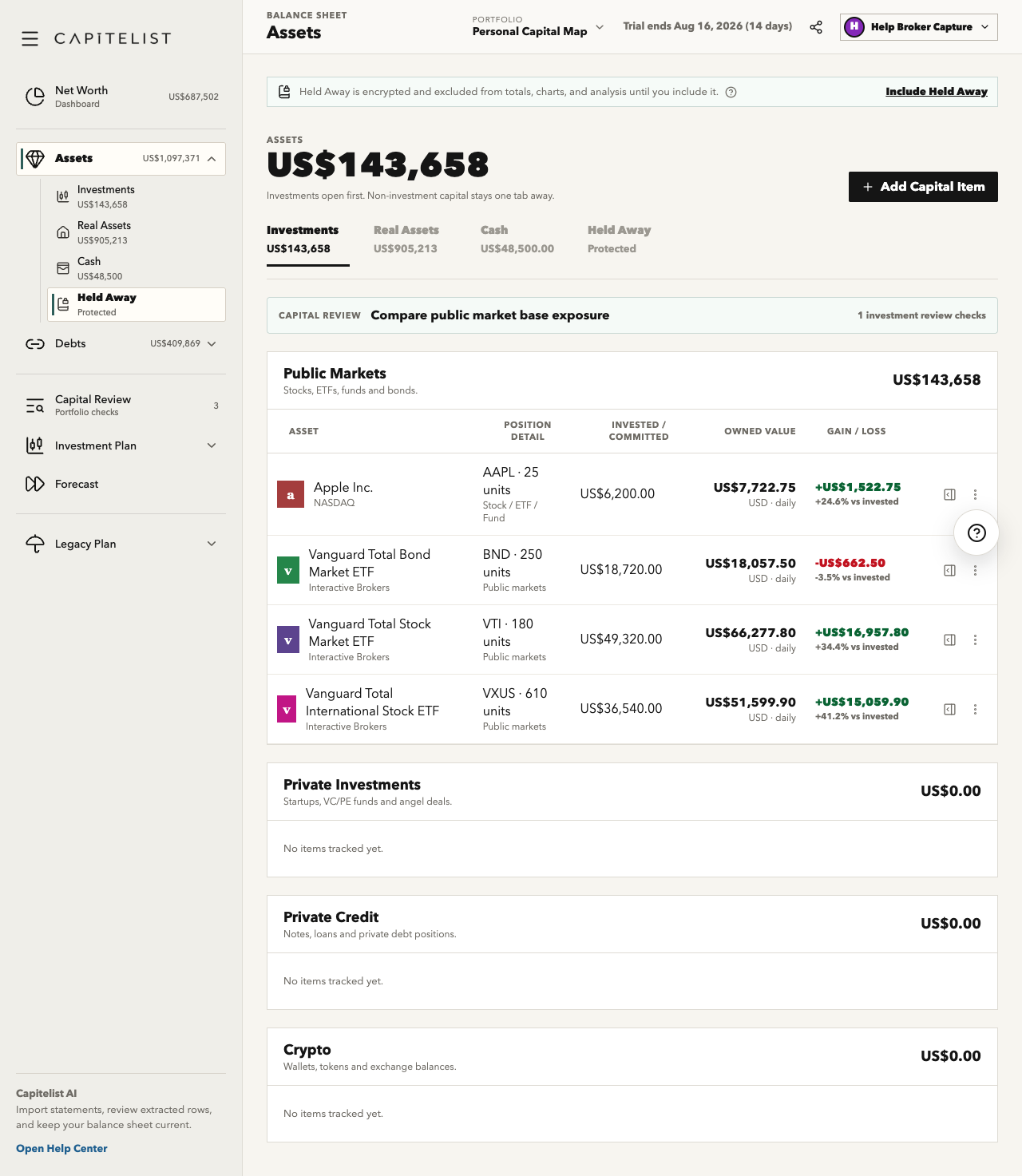The width and height of the screenshot is (1022, 1176).
Task: Click the Vanguard Total International Stock ETF name
Action: [372, 702]
